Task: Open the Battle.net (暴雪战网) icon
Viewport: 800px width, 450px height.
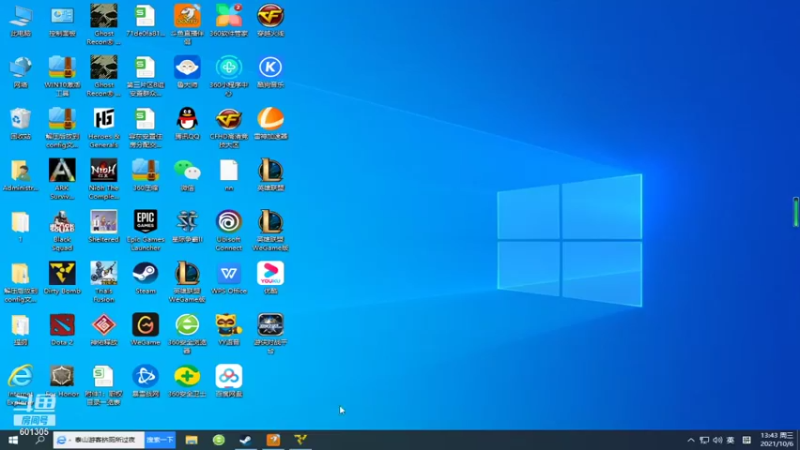Action: [145, 382]
